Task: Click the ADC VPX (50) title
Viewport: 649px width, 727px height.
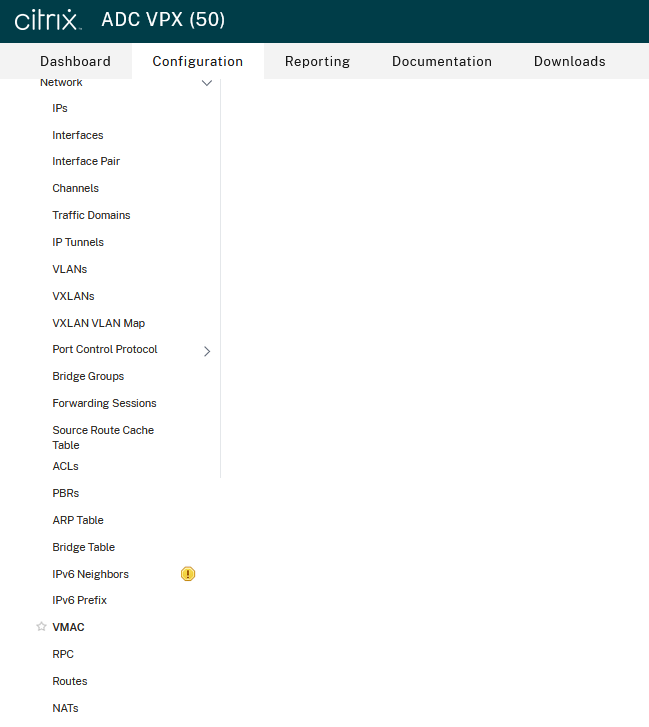Action: tap(163, 19)
